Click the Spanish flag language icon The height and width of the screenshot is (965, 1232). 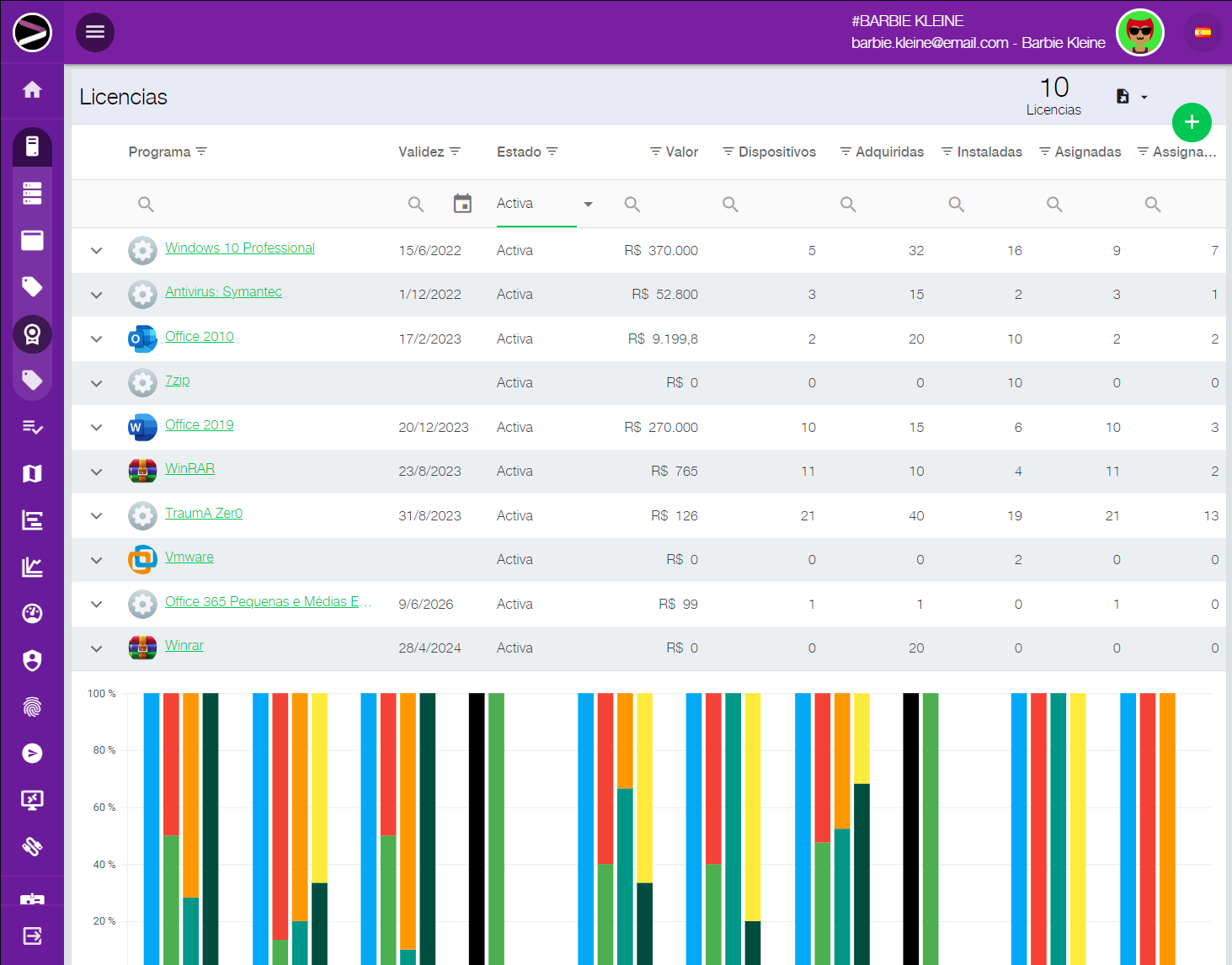pos(1203,33)
